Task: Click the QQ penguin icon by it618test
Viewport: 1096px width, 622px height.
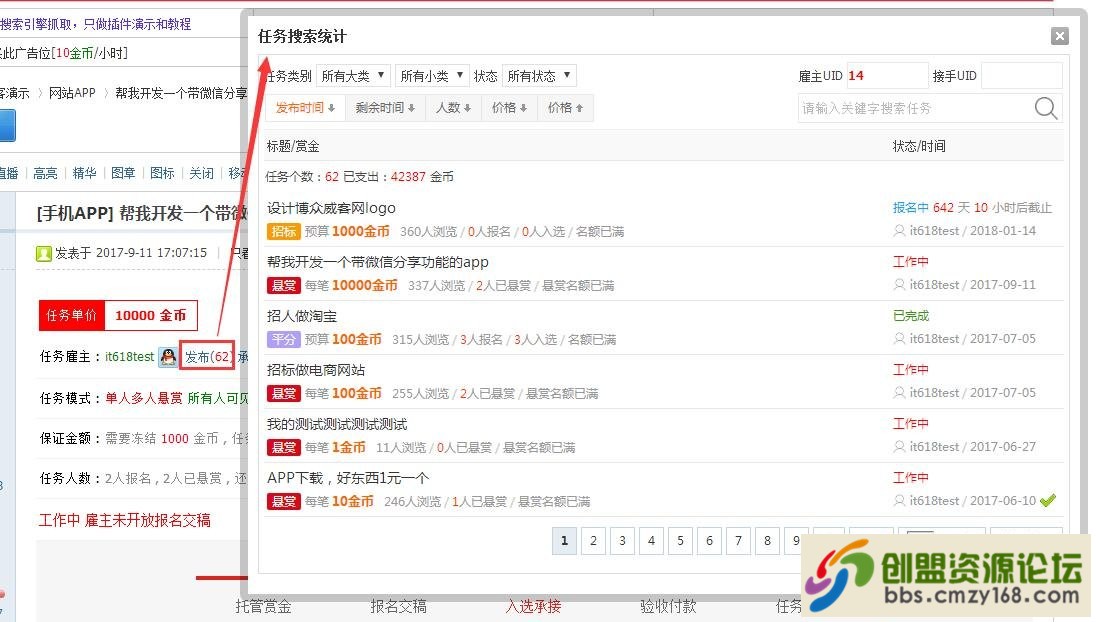Action: tap(168, 357)
